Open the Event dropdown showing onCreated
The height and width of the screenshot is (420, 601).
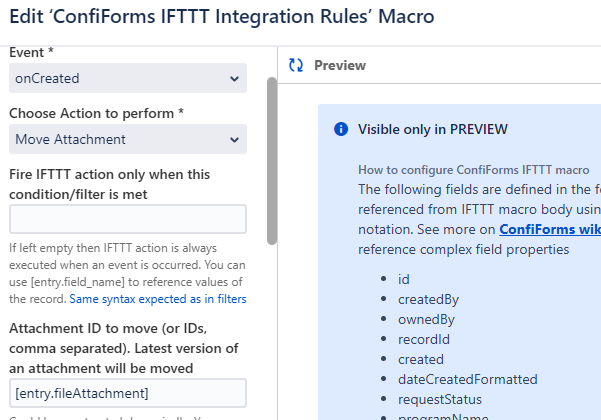click(128, 78)
